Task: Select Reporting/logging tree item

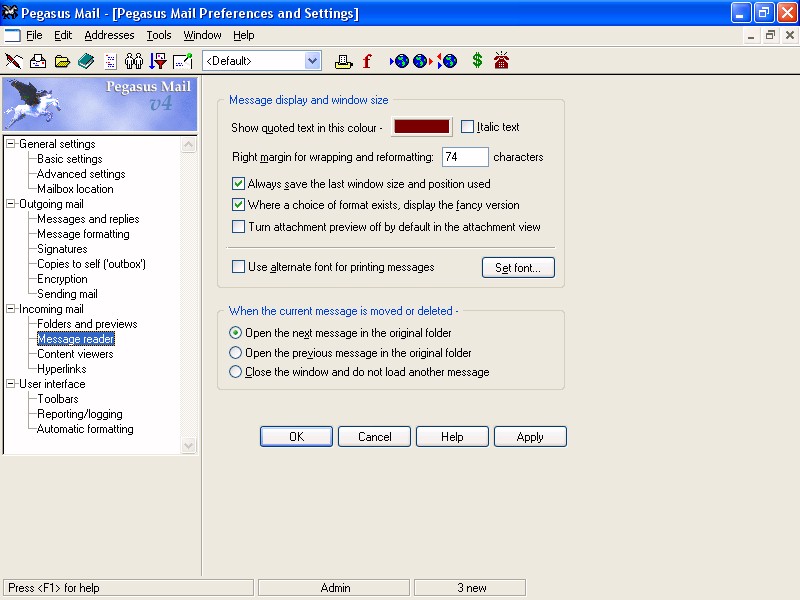Action: coord(80,414)
